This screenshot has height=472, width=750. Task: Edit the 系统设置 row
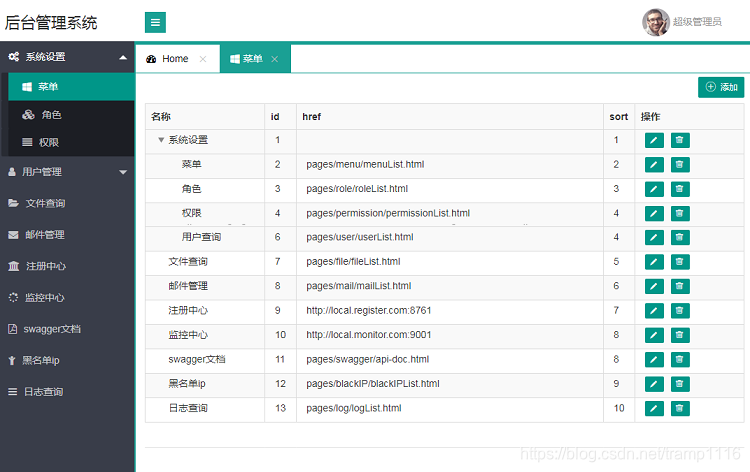coord(654,140)
